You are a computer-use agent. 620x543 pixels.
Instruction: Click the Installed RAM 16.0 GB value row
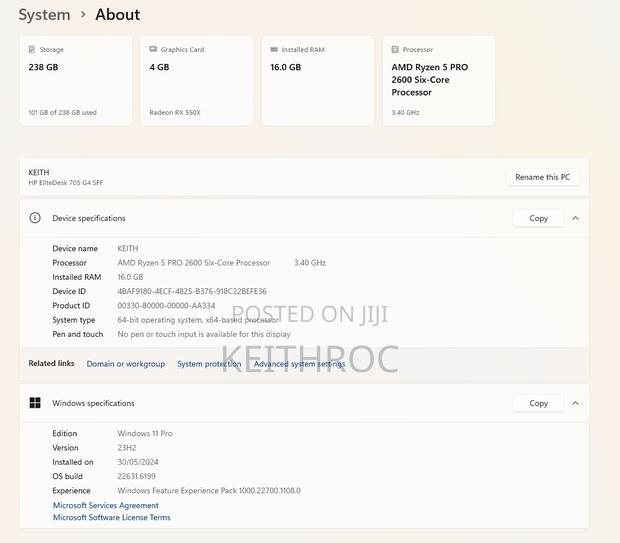click(130, 277)
